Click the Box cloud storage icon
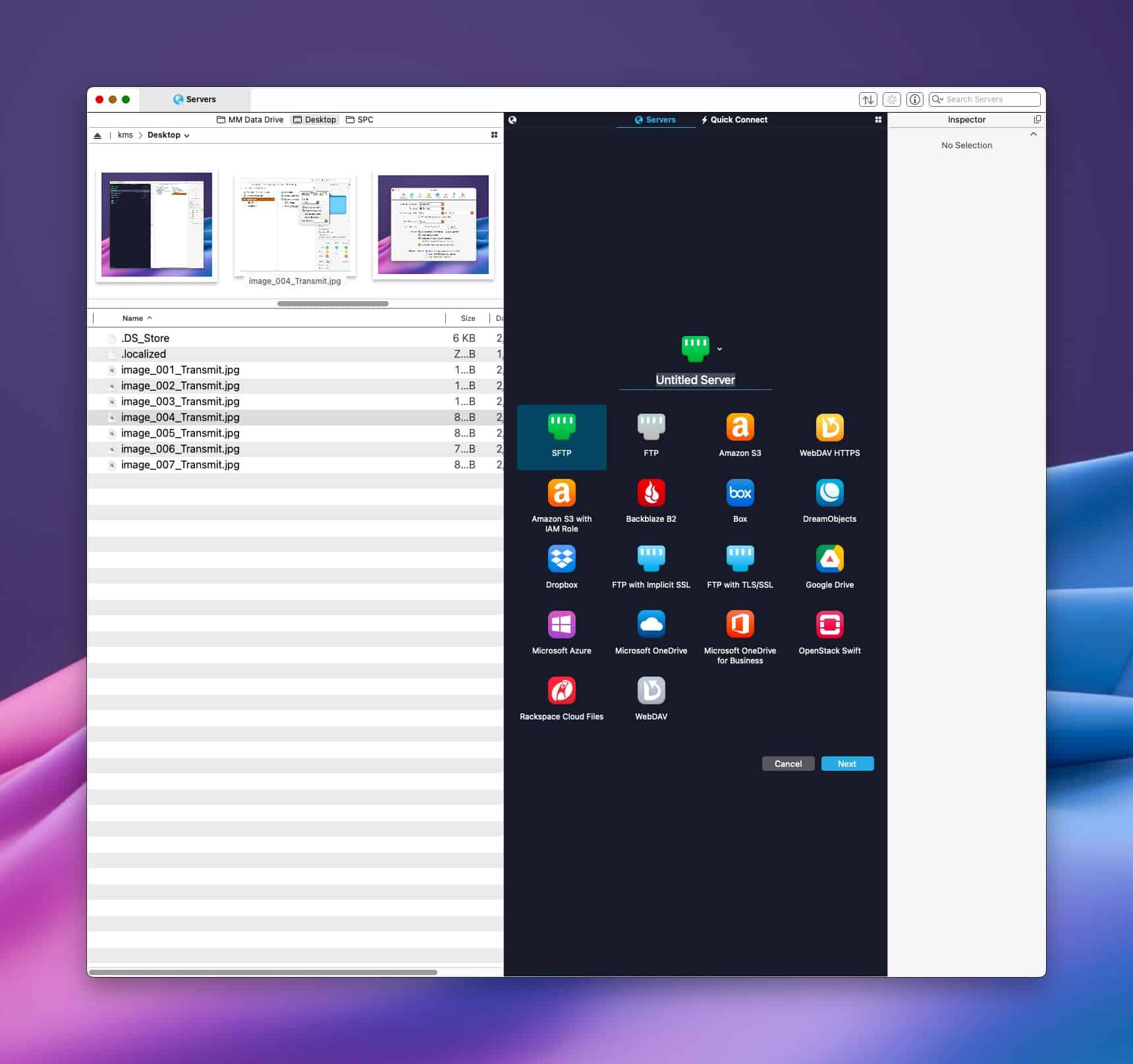Viewport: 1133px width, 1064px height. (740, 493)
